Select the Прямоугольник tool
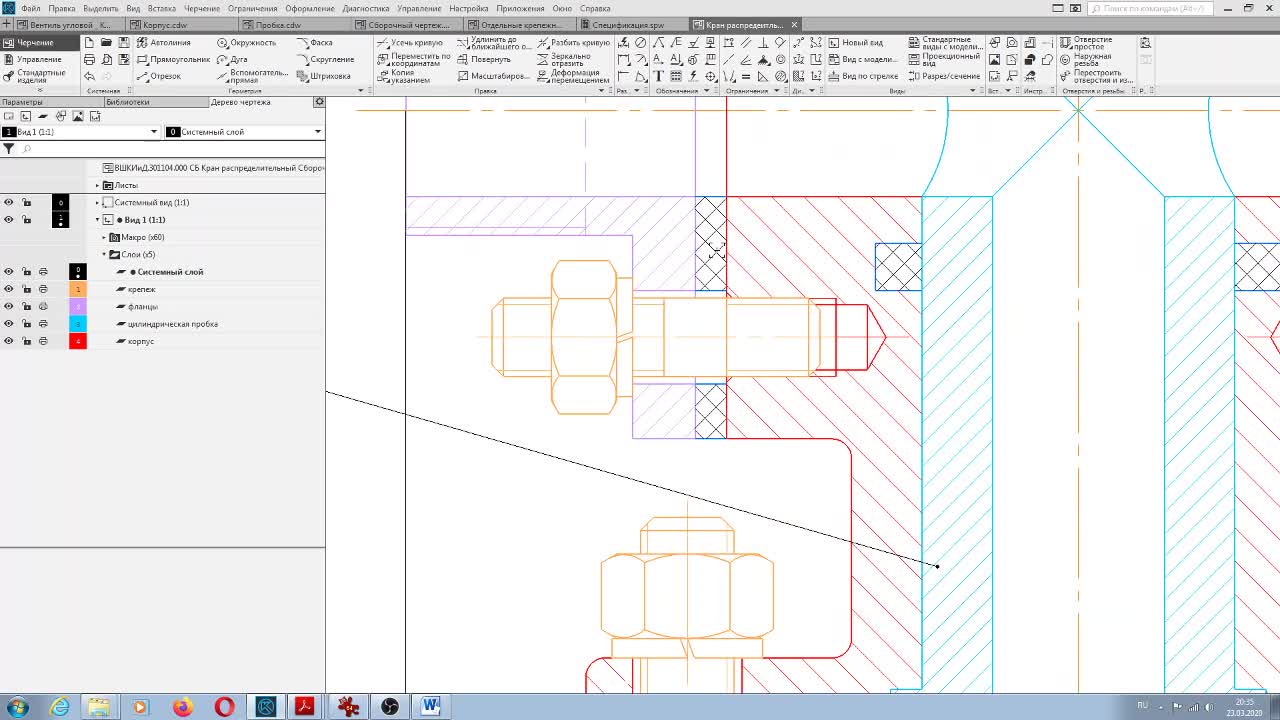The image size is (1280, 720). (x=173, y=60)
